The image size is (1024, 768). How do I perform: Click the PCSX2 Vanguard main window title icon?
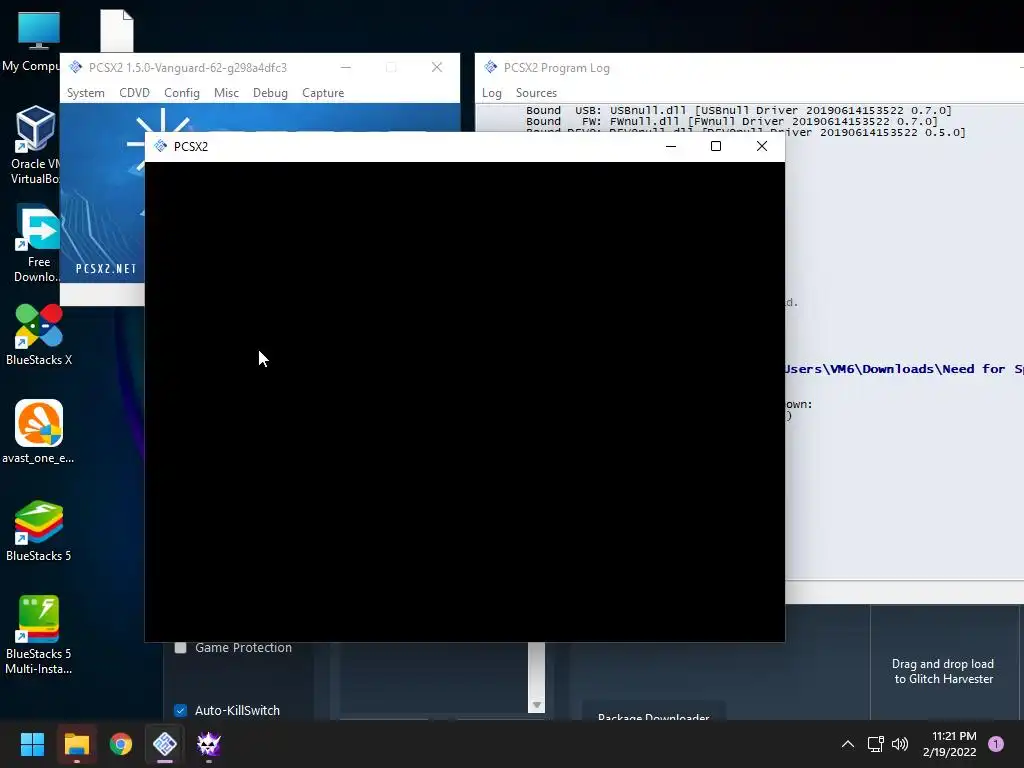coord(76,67)
